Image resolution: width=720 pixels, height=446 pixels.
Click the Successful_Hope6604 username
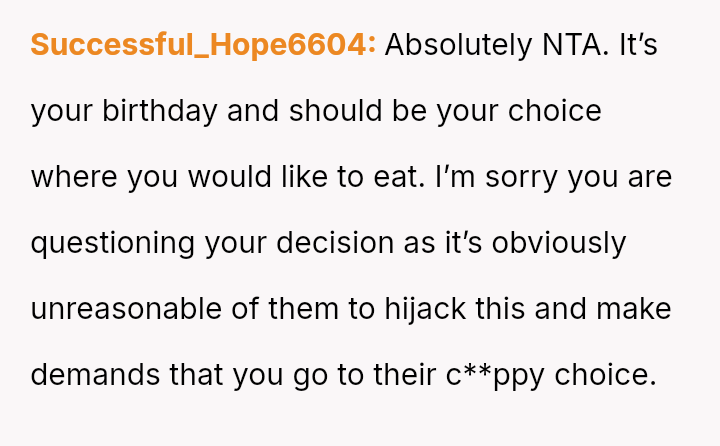(x=203, y=45)
